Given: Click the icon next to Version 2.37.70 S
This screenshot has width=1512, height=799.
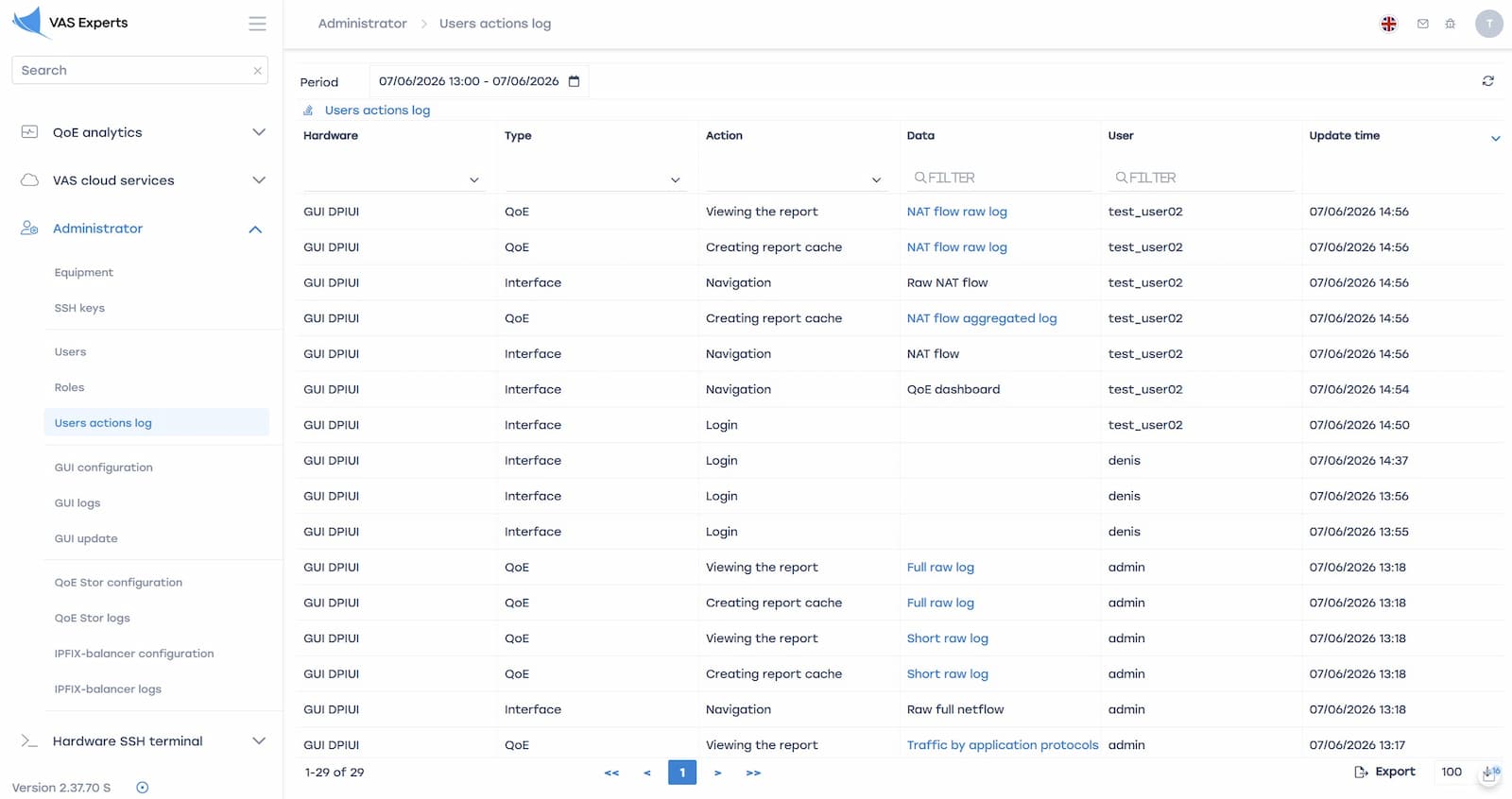Looking at the screenshot, I should (143, 788).
